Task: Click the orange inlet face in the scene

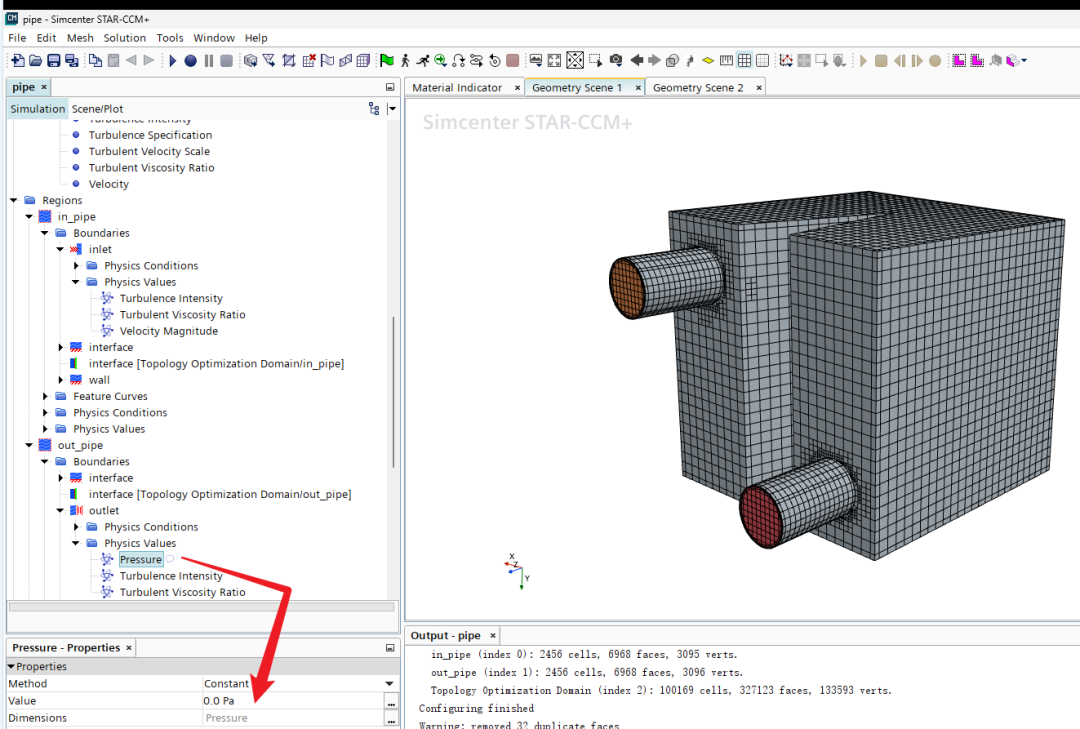Action: (x=626, y=287)
